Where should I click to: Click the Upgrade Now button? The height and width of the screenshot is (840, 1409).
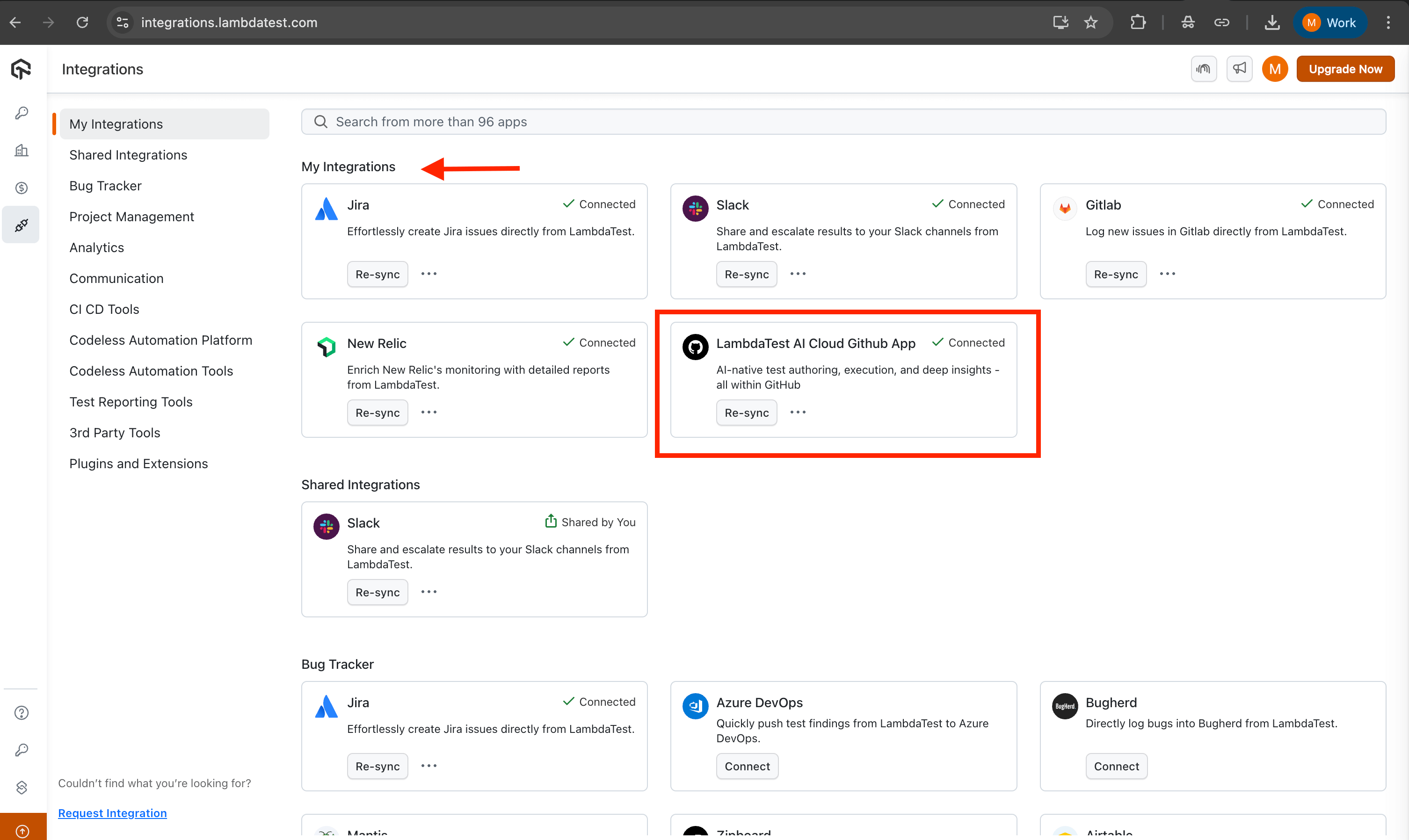1345,69
